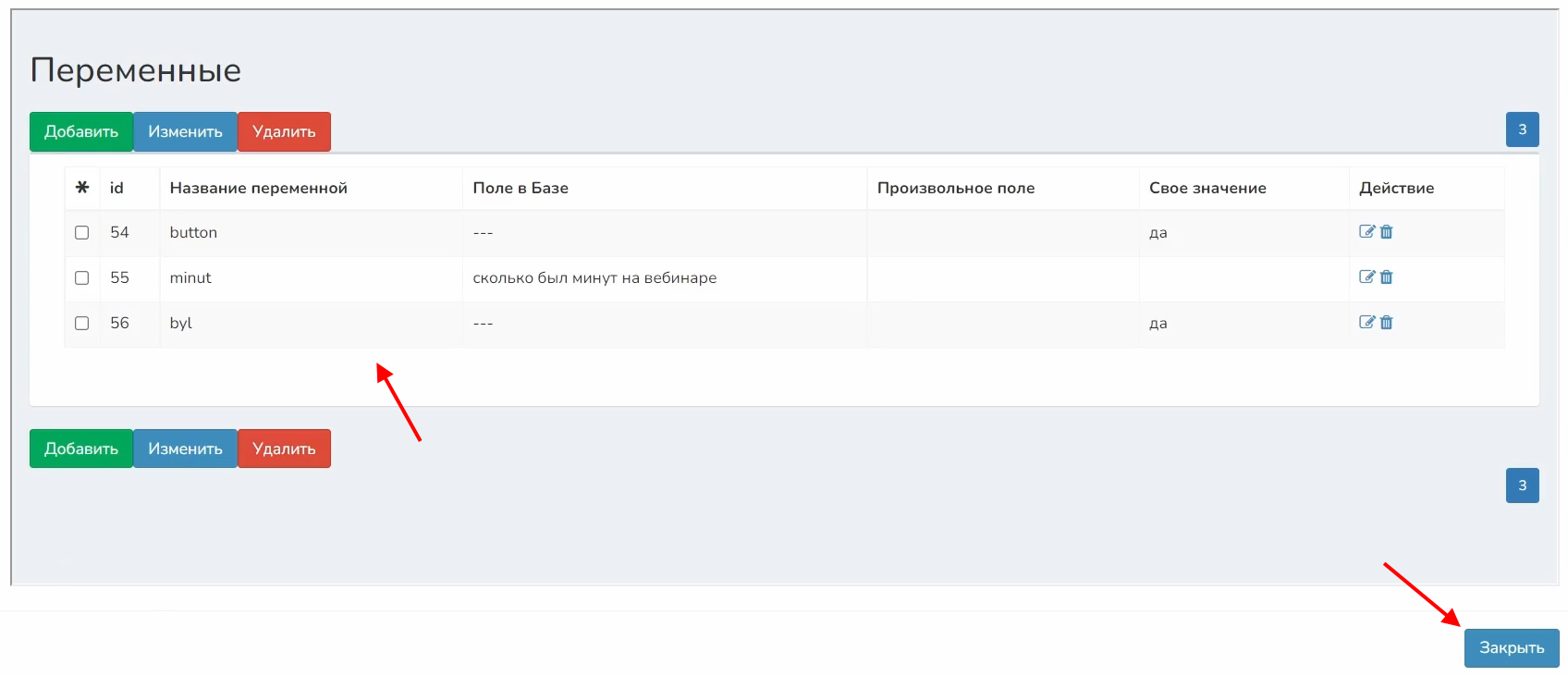
Task: Tick checkbox for row id 54
Action: pos(82,233)
